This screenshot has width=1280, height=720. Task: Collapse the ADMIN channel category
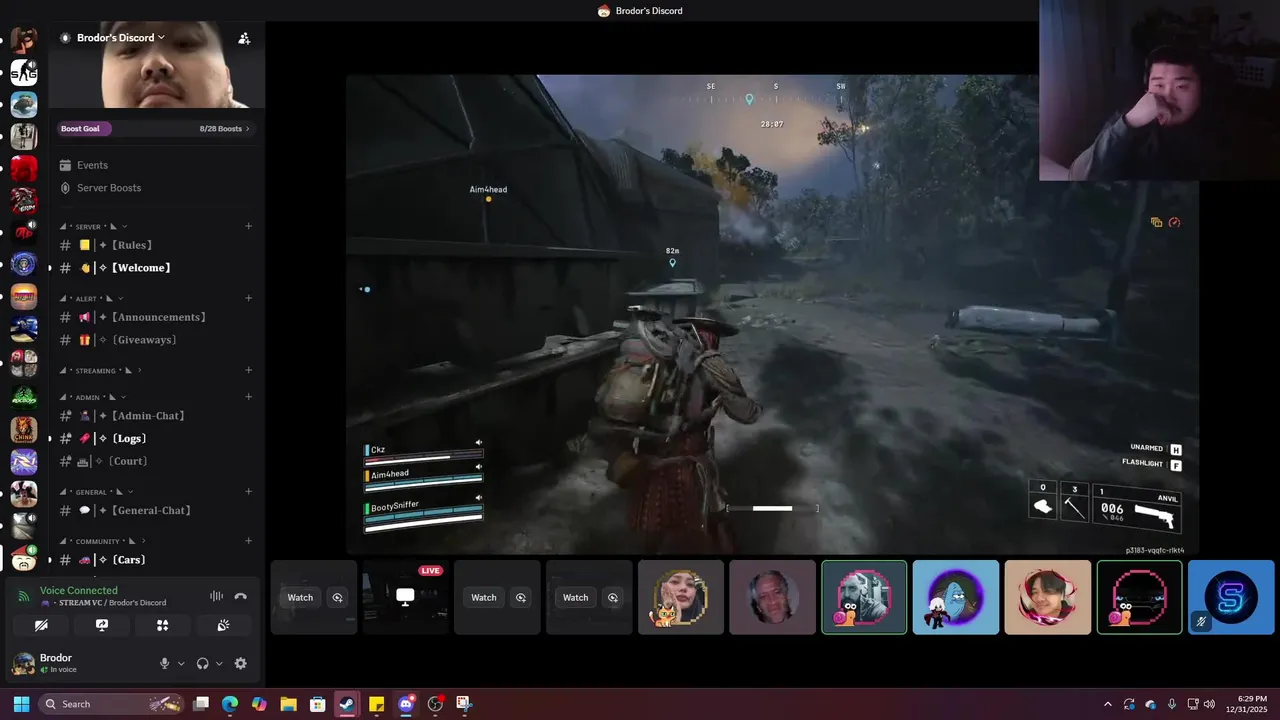coord(91,397)
